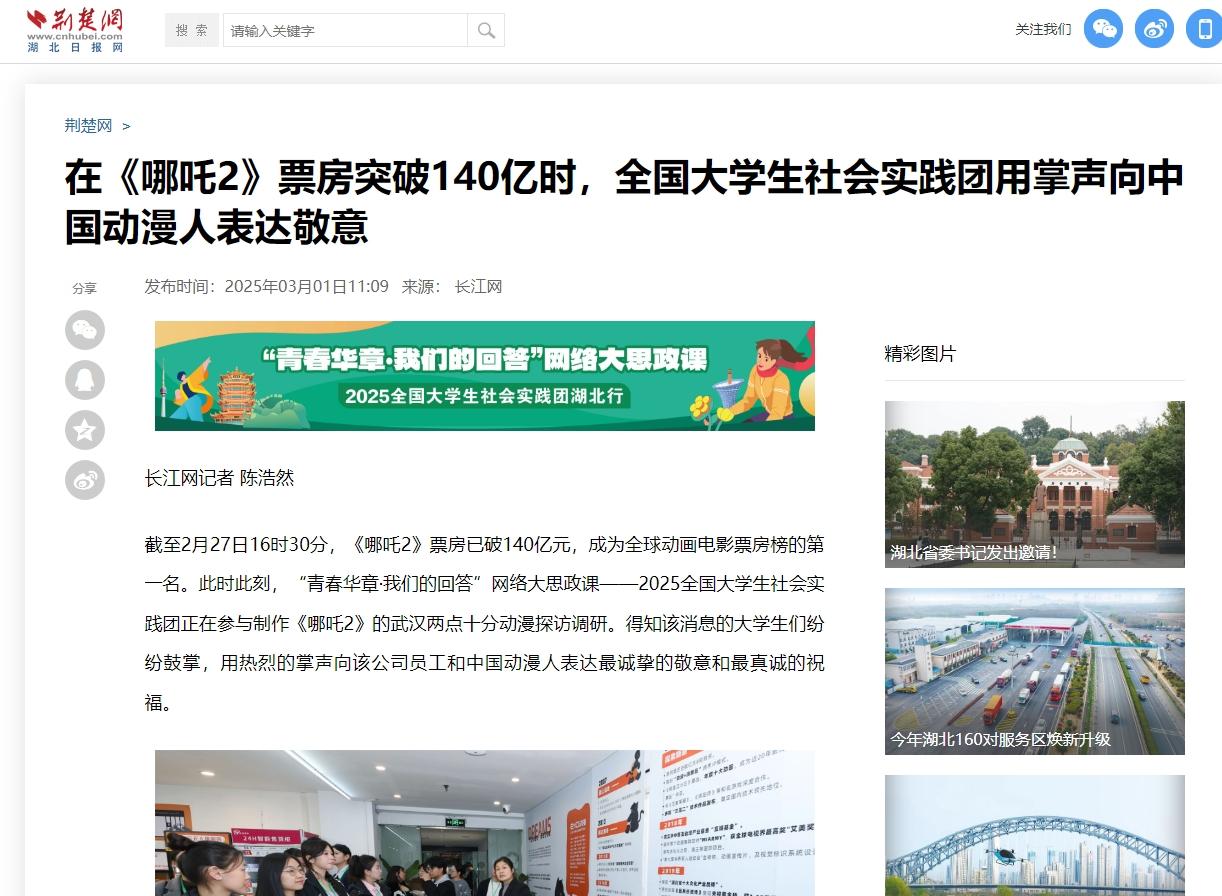This screenshot has width=1222, height=896.
Task: Open the bridge photo card thumbnail
Action: pyautogui.click(x=1035, y=836)
